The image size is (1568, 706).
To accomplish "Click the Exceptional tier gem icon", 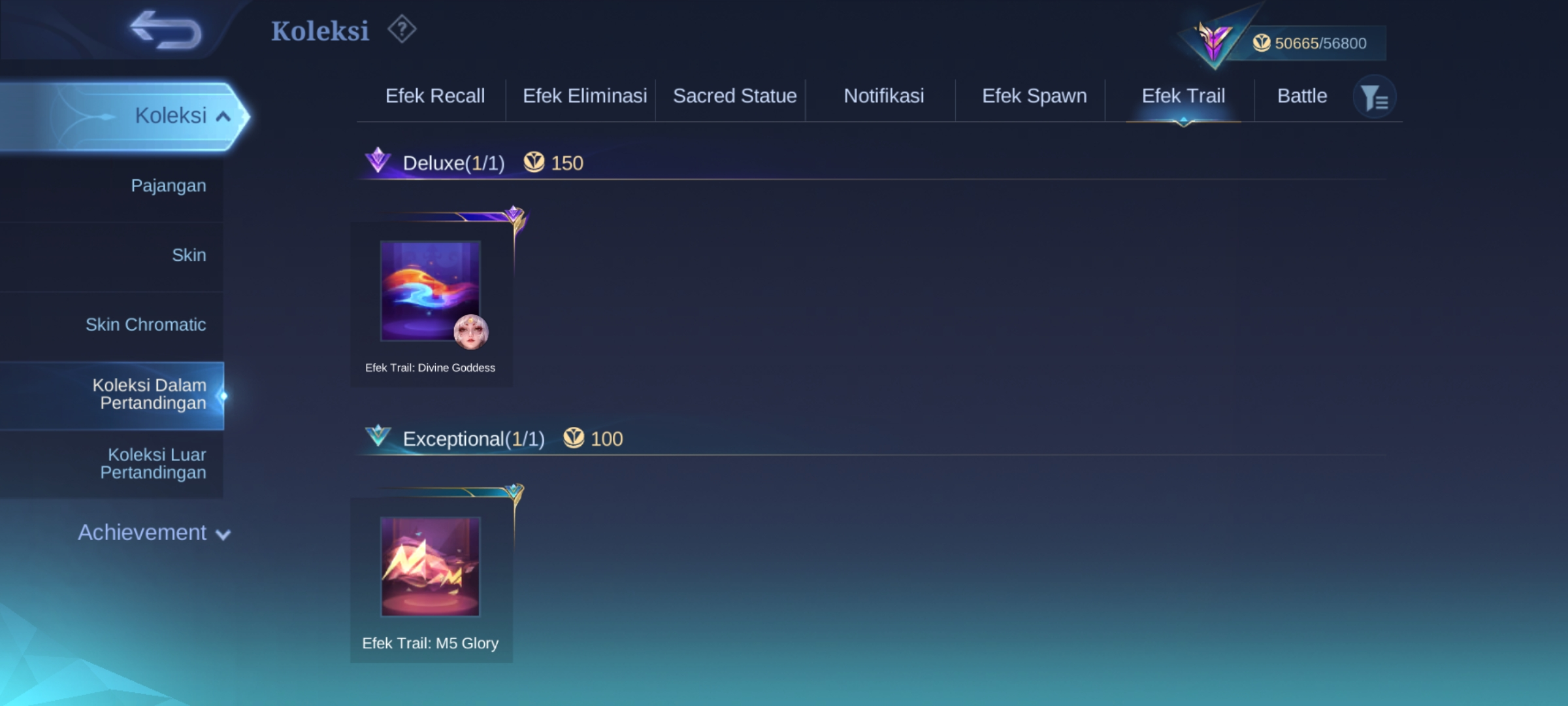I will (378, 436).
